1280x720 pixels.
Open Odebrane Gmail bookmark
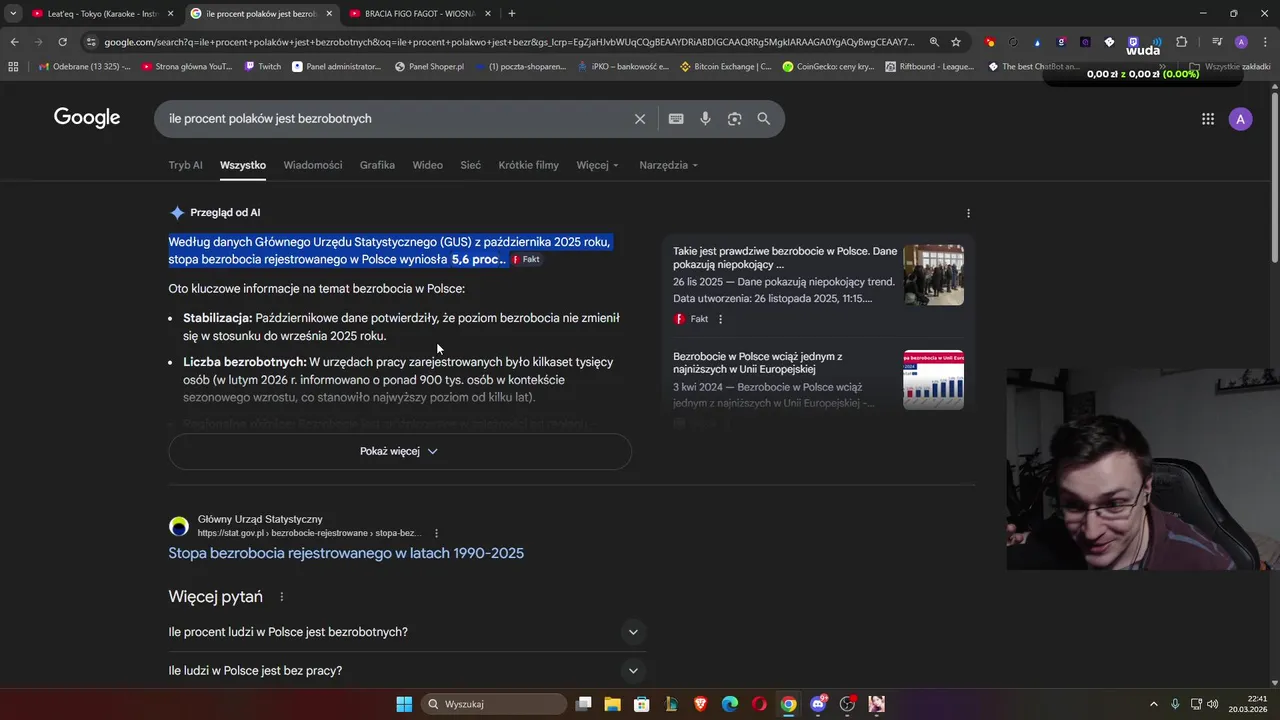pyautogui.click(x=84, y=66)
